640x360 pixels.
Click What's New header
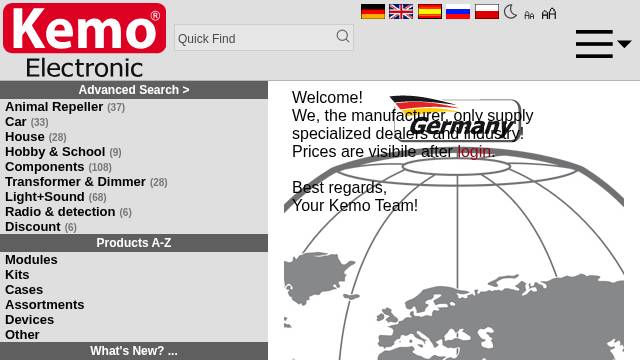click(134, 351)
